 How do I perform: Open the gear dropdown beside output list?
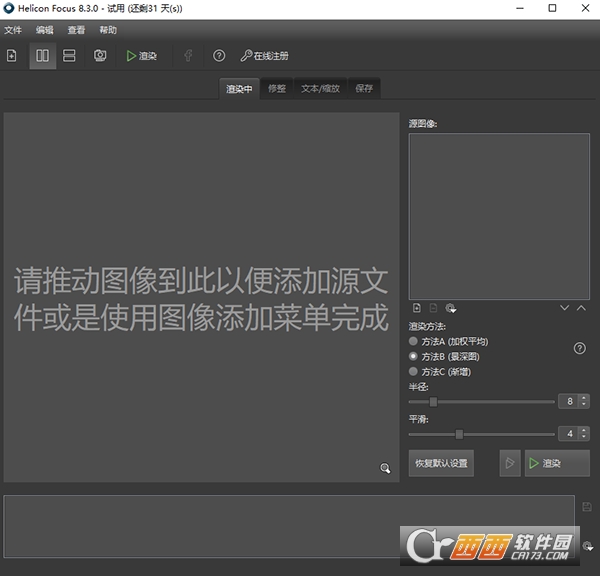[588, 546]
